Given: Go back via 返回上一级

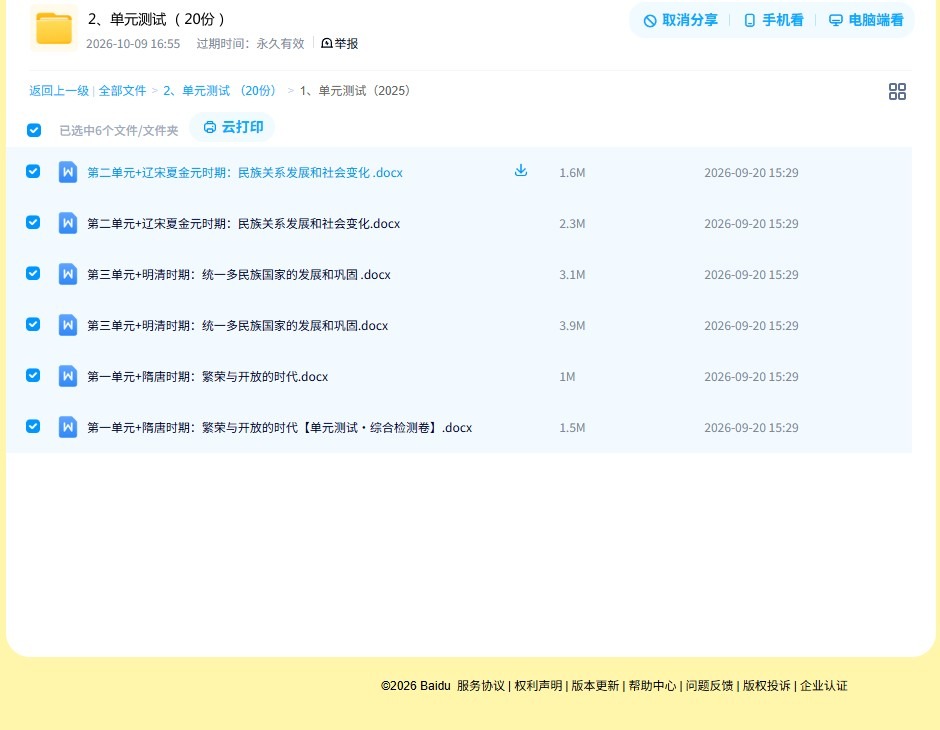Looking at the screenshot, I should (x=59, y=91).
